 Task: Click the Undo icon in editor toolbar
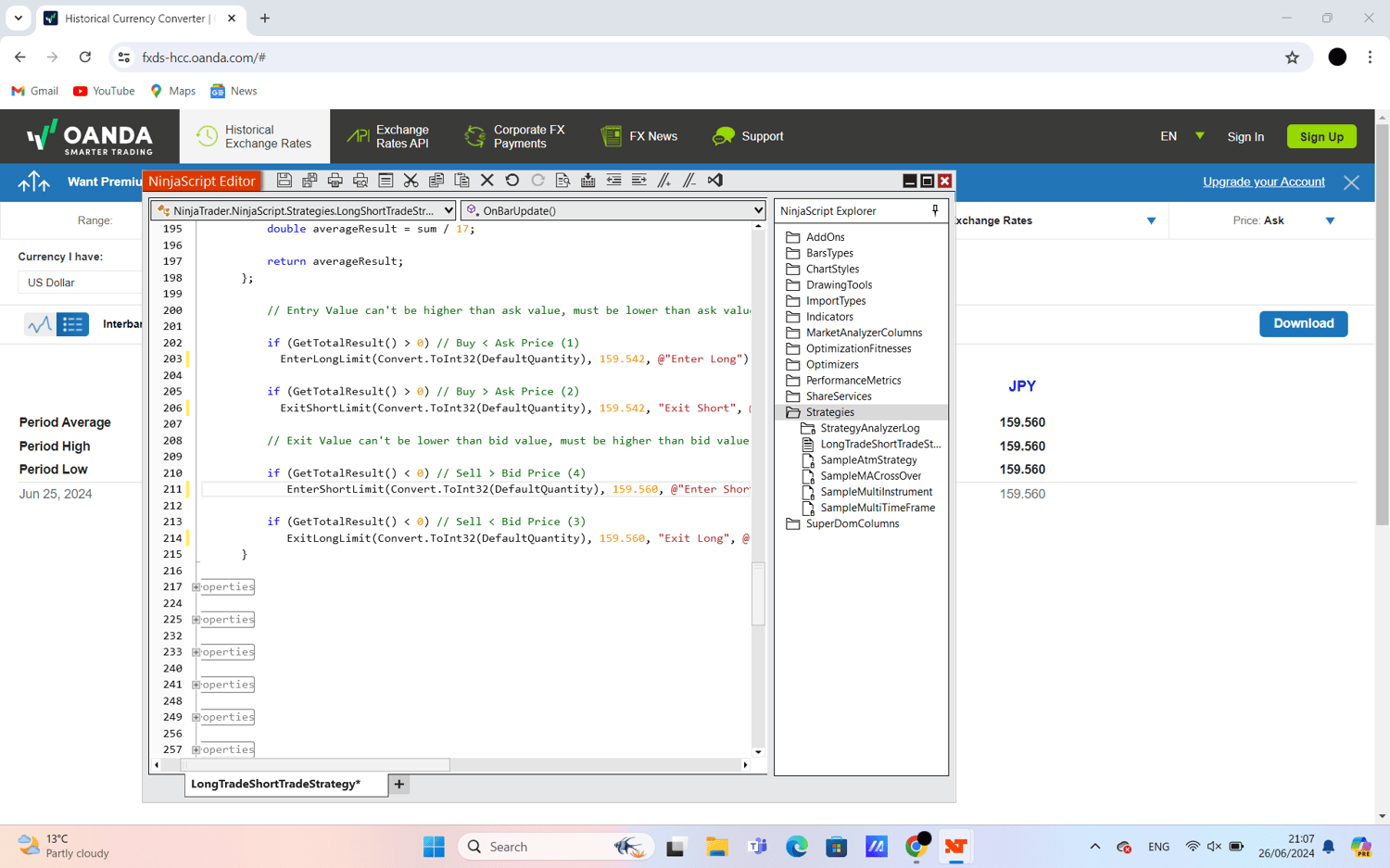(512, 181)
